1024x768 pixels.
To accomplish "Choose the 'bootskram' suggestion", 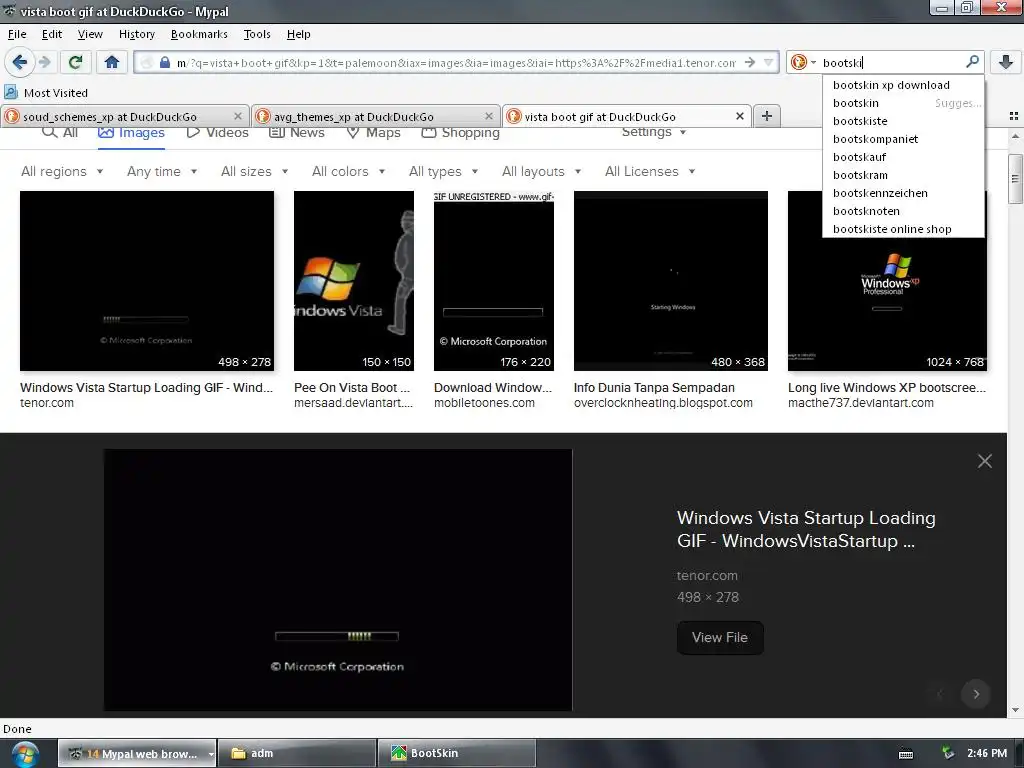I will [x=903, y=175].
